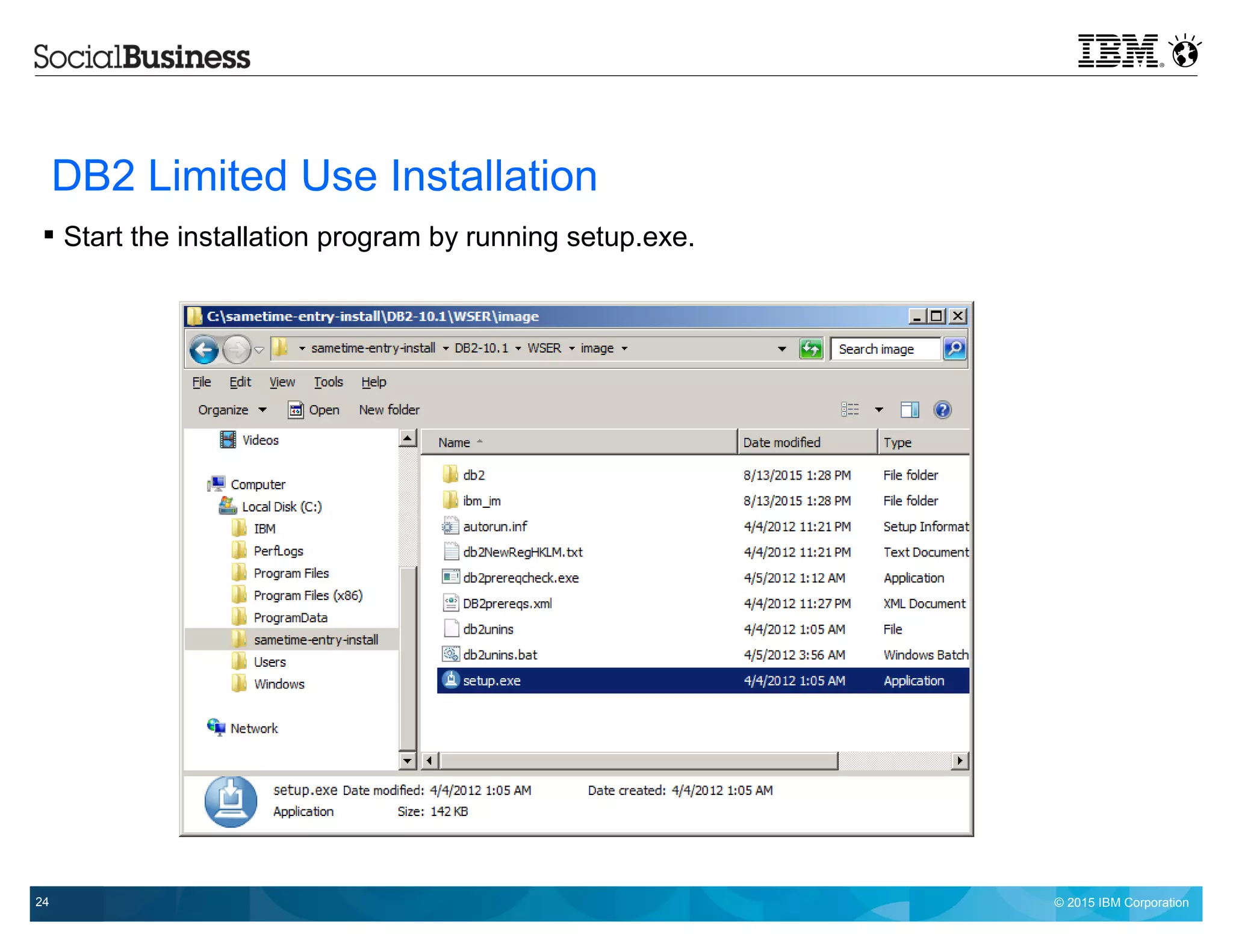Click horizontal scrollbar right arrow
The width and height of the screenshot is (1233, 952).
[960, 761]
